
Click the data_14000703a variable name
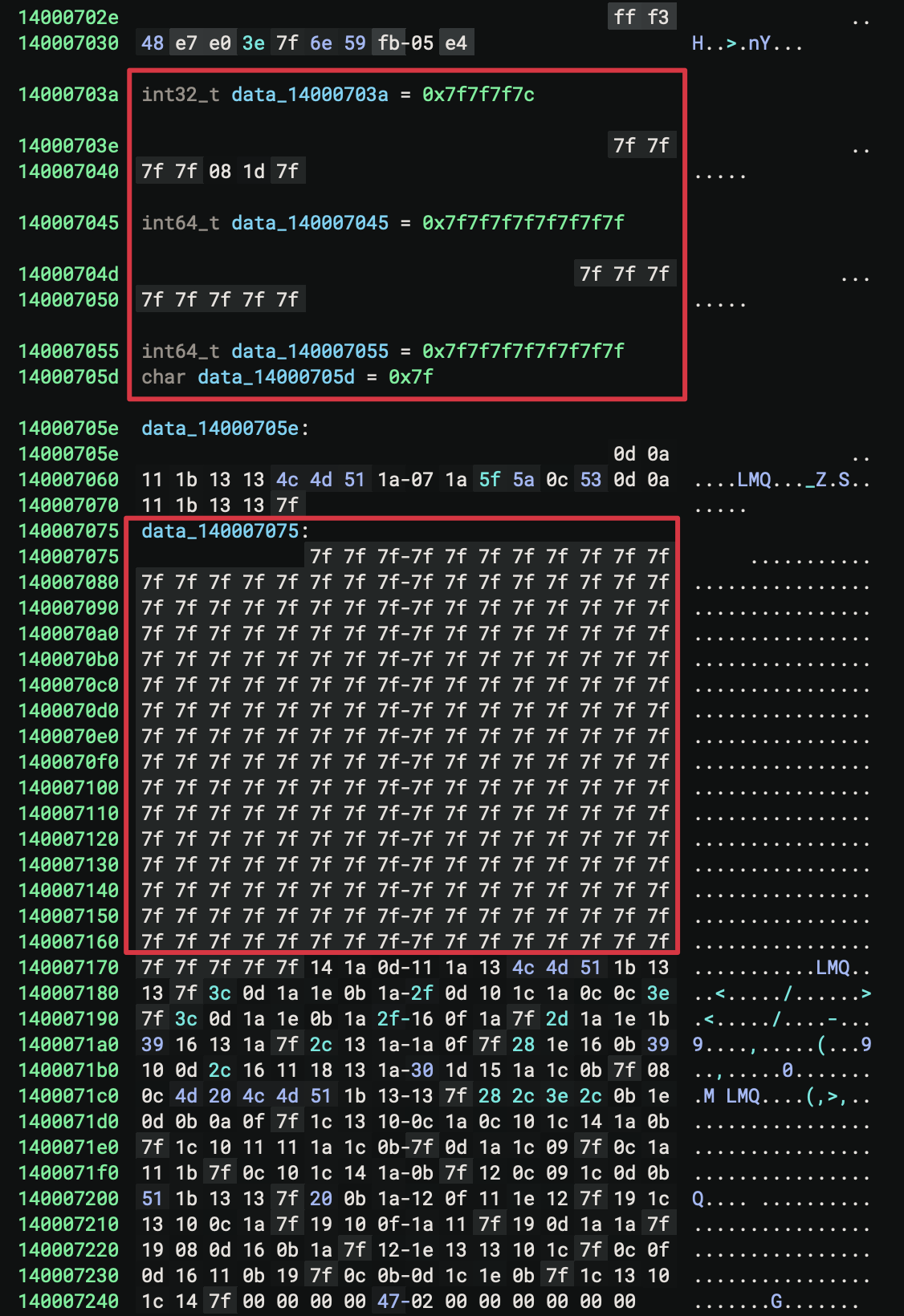[310, 94]
